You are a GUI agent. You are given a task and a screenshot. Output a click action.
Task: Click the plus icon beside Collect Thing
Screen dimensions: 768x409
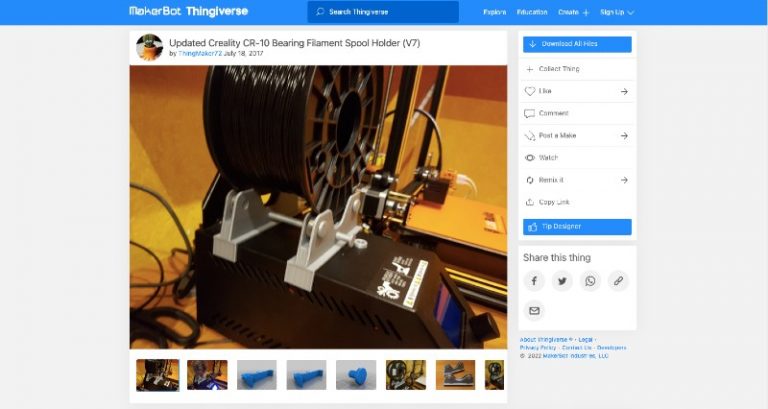click(529, 70)
